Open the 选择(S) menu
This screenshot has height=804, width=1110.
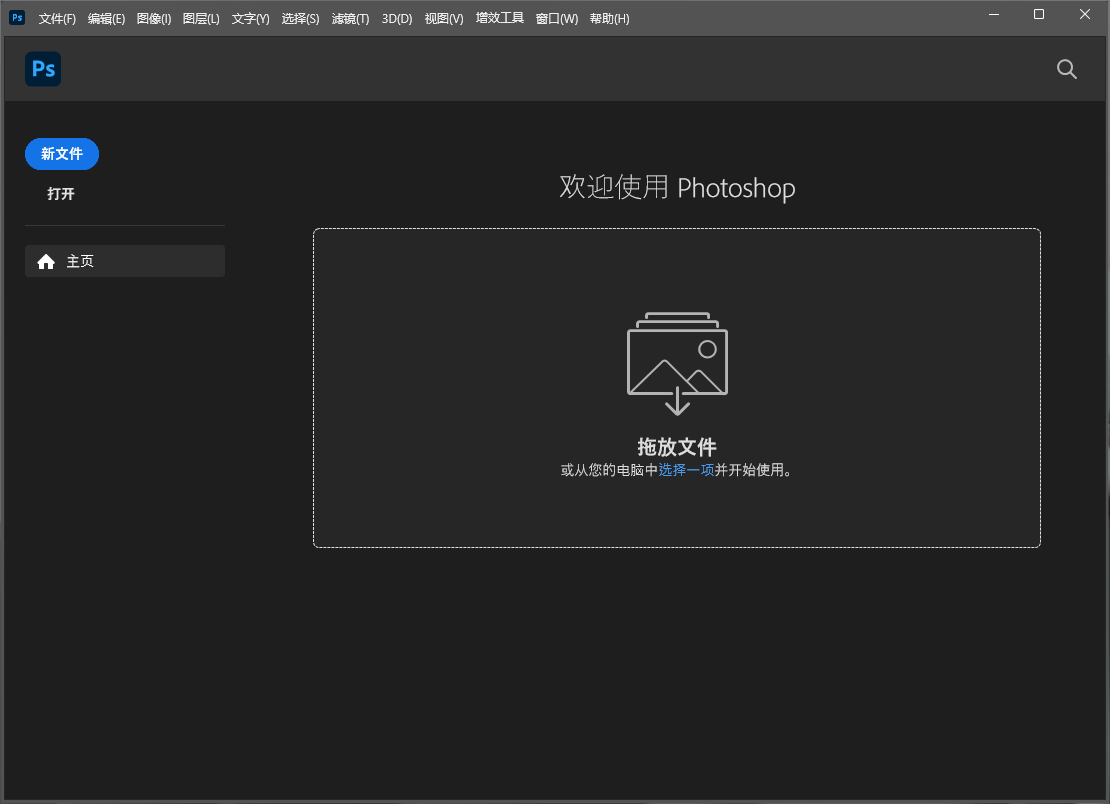300,19
